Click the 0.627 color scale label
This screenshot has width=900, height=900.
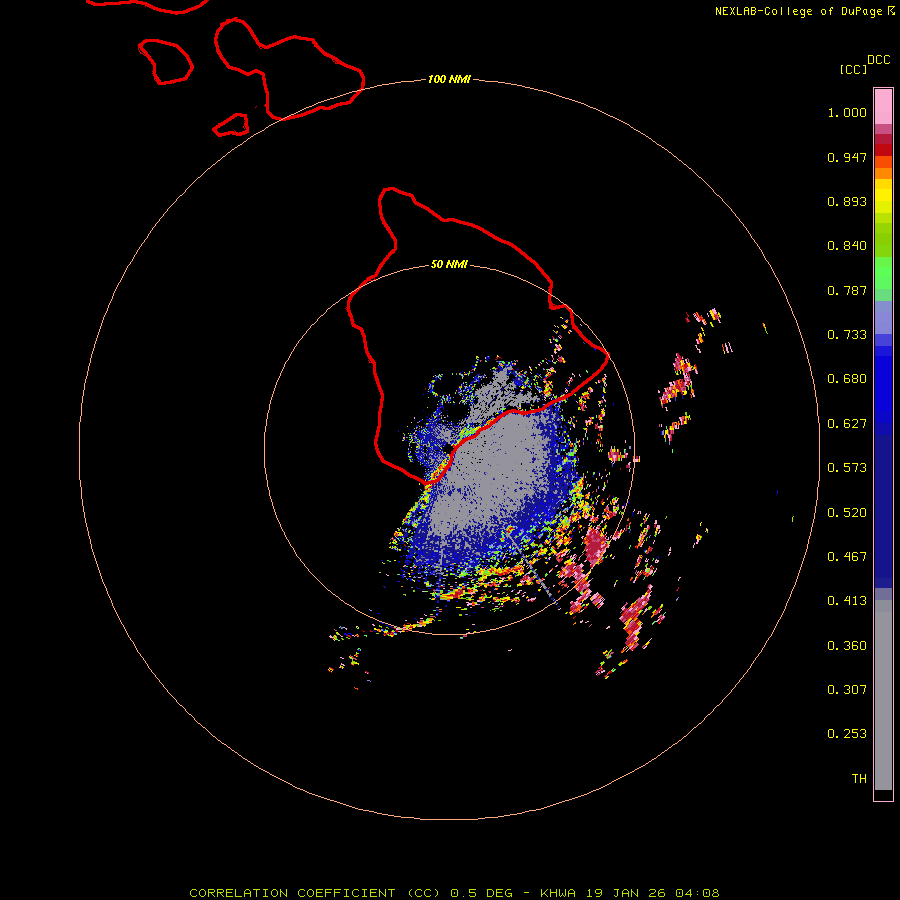click(x=847, y=424)
